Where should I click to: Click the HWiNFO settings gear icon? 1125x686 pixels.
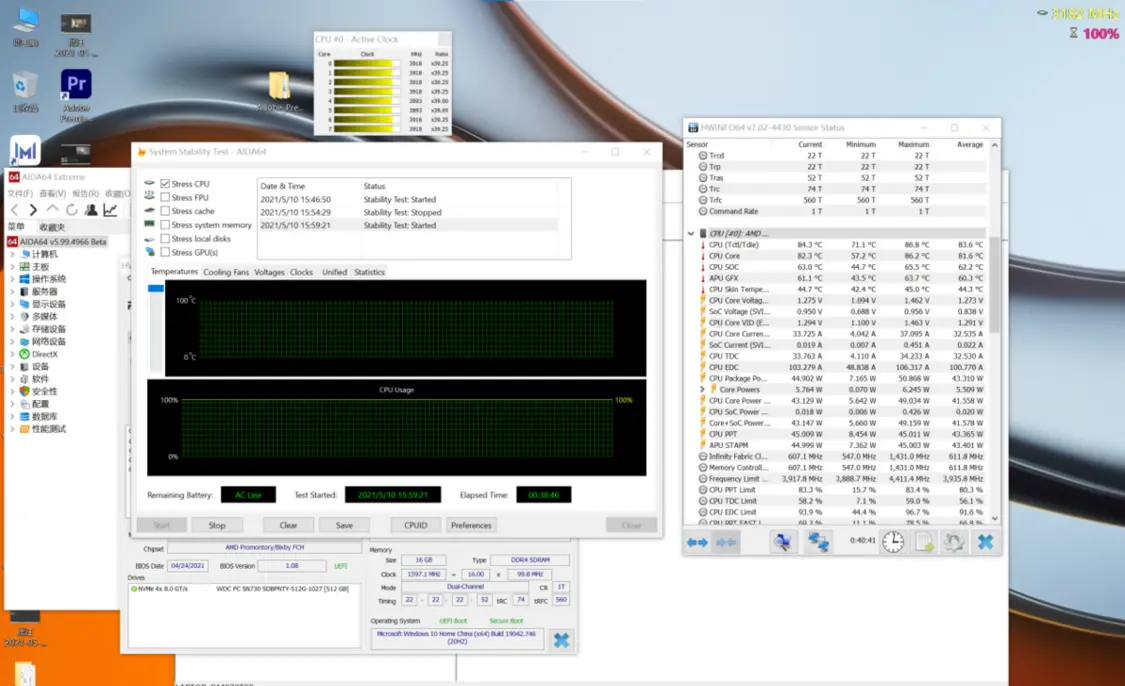click(x=954, y=541)
